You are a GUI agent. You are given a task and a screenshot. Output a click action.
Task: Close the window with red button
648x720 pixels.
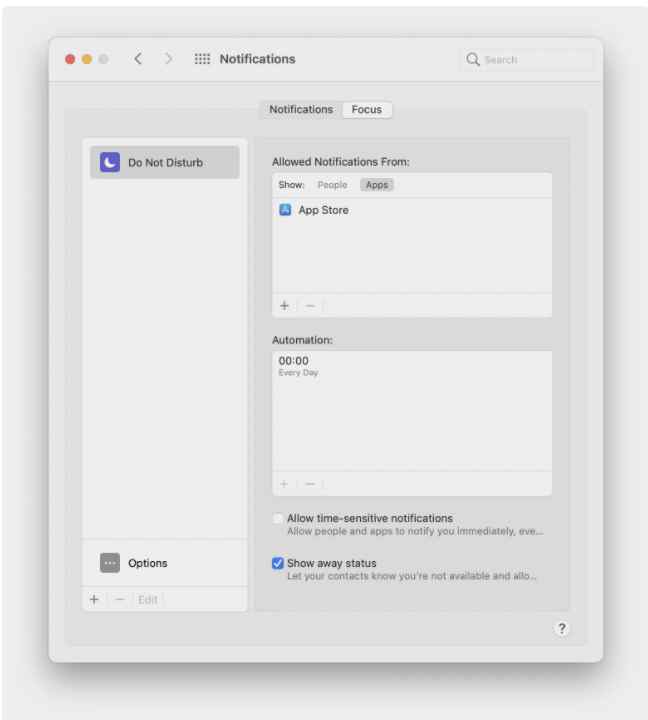(x=70, y=59)
